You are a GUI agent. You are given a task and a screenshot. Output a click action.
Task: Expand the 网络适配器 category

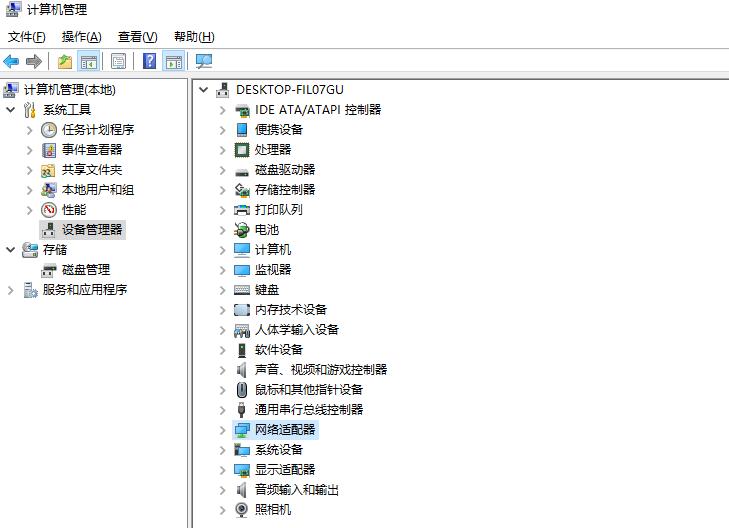(222, 430)
